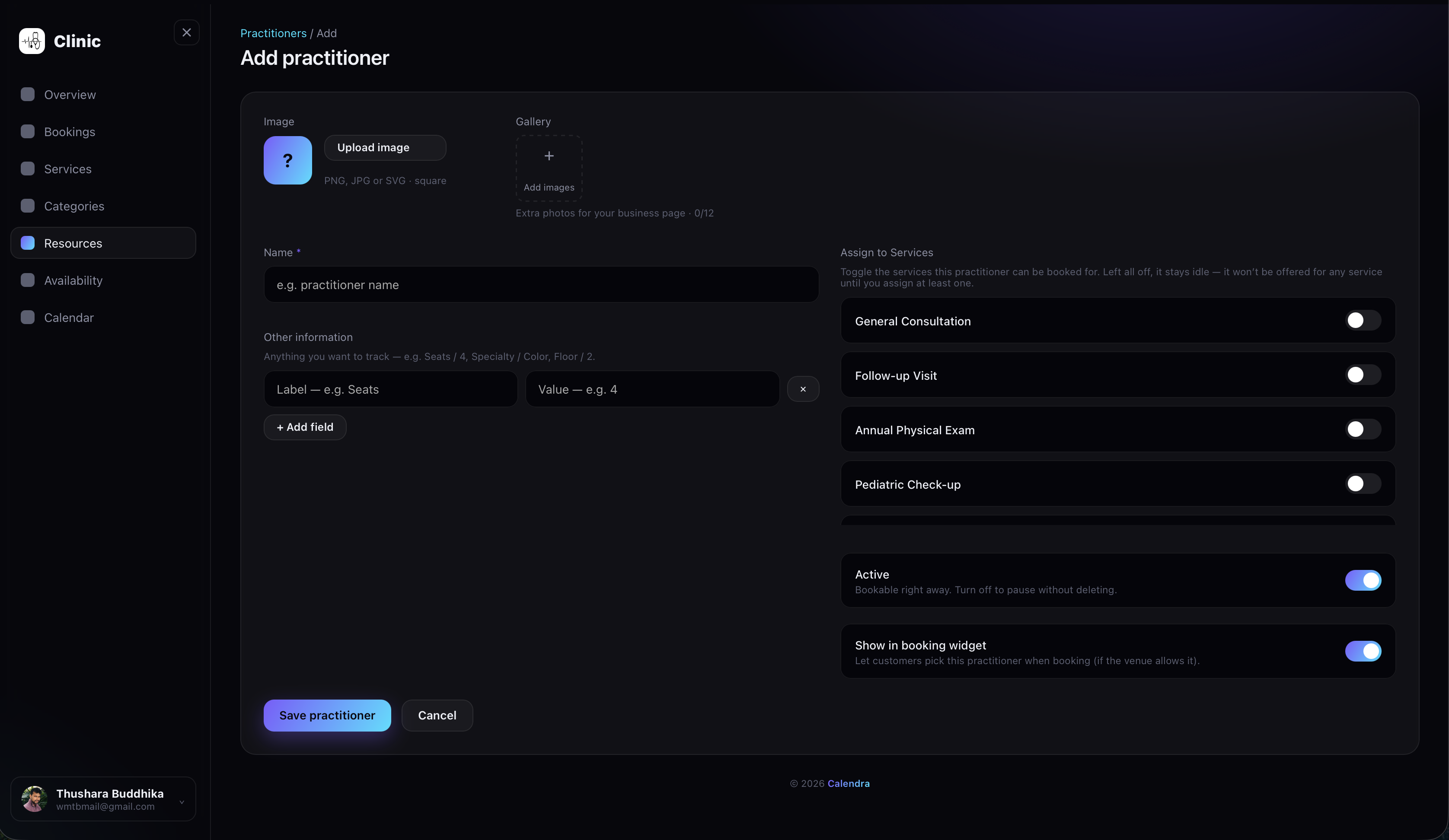Click the Overview sidebar icon
Image resolution: width=1449 pixels, height=840 pixels.
(28, 94)
